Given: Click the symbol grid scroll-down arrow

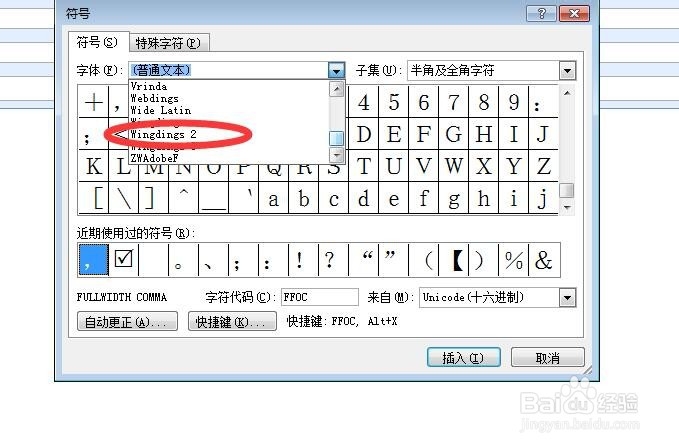Looking at the screenshot, I should (x=567, y=208).
